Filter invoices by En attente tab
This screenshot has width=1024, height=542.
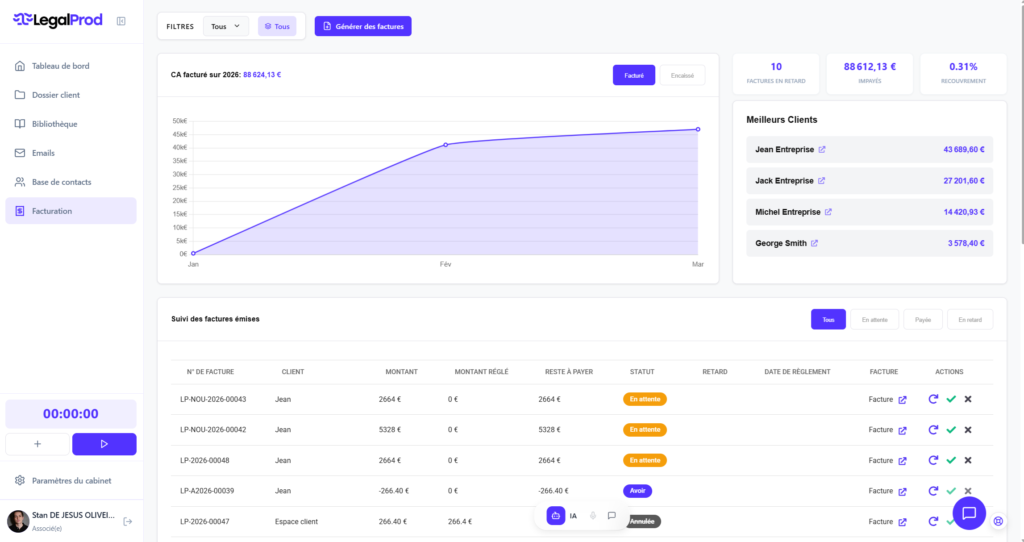click(x=874, y=320)
